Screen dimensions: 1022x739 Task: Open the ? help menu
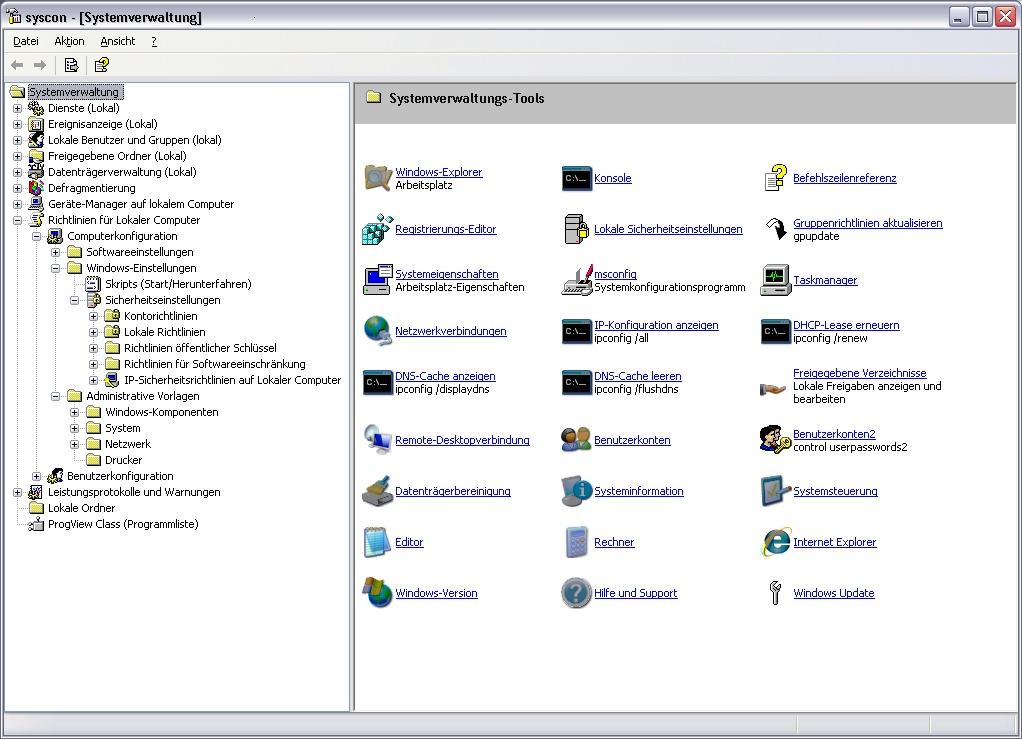click(x=154, y=41)
